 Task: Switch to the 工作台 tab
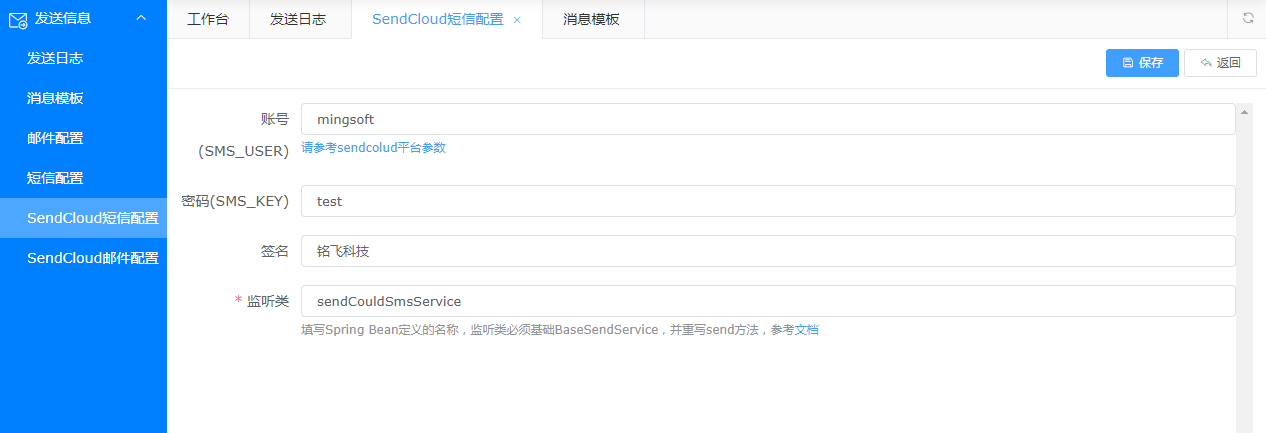(x=208, y=19)
